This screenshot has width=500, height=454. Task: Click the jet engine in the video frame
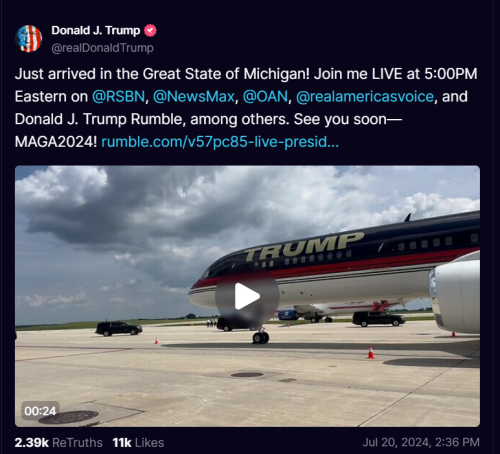coord(455,296)
